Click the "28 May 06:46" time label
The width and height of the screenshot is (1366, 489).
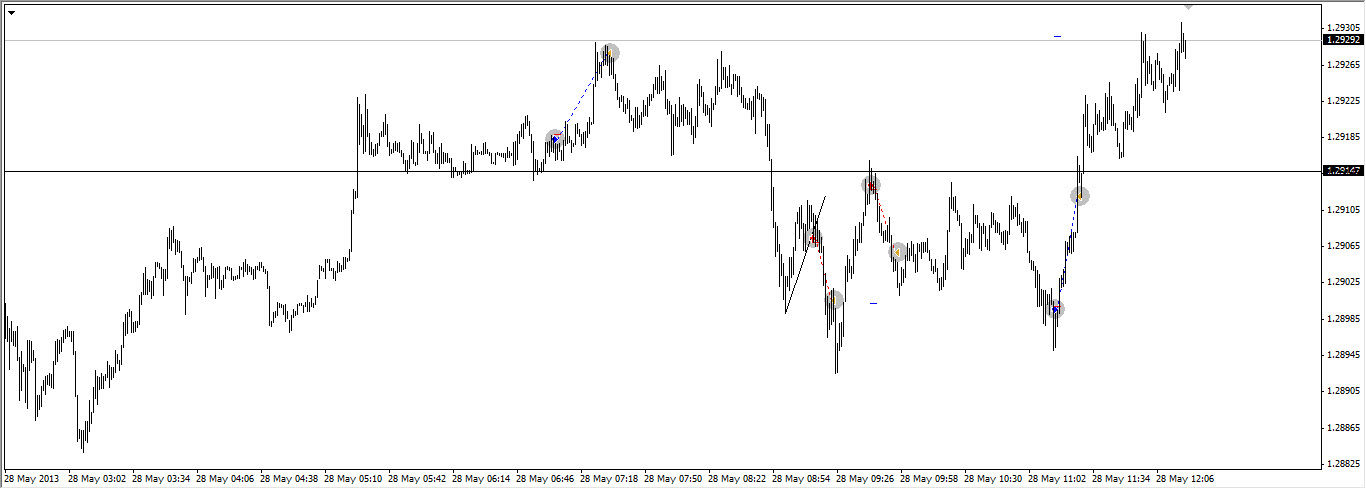tap(546, 479)
